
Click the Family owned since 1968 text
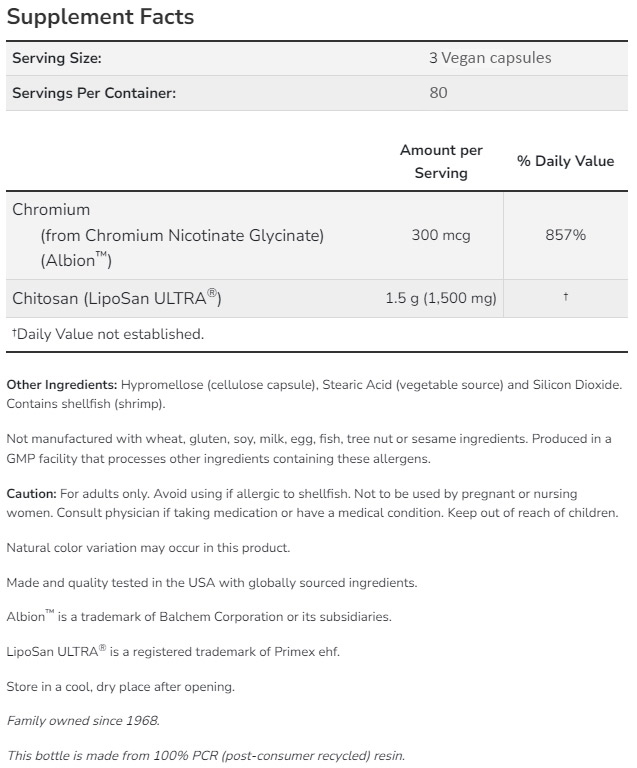click(x=83, y=720)
